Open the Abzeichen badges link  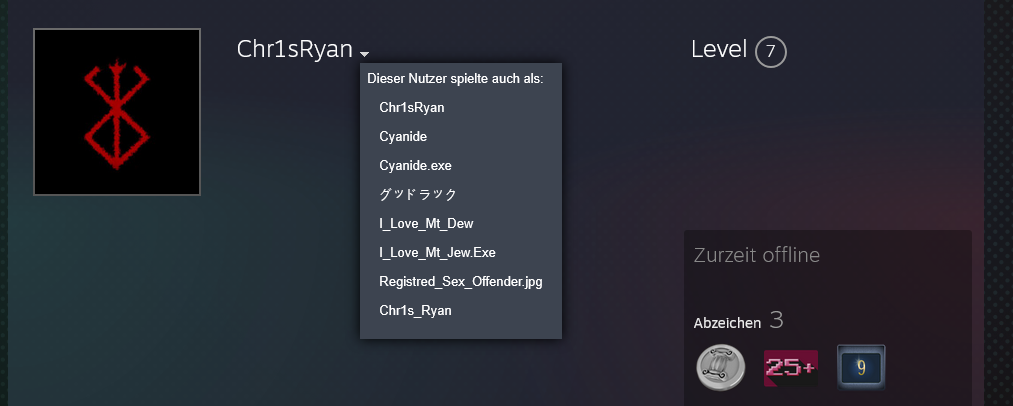click(x=727, y=323)
